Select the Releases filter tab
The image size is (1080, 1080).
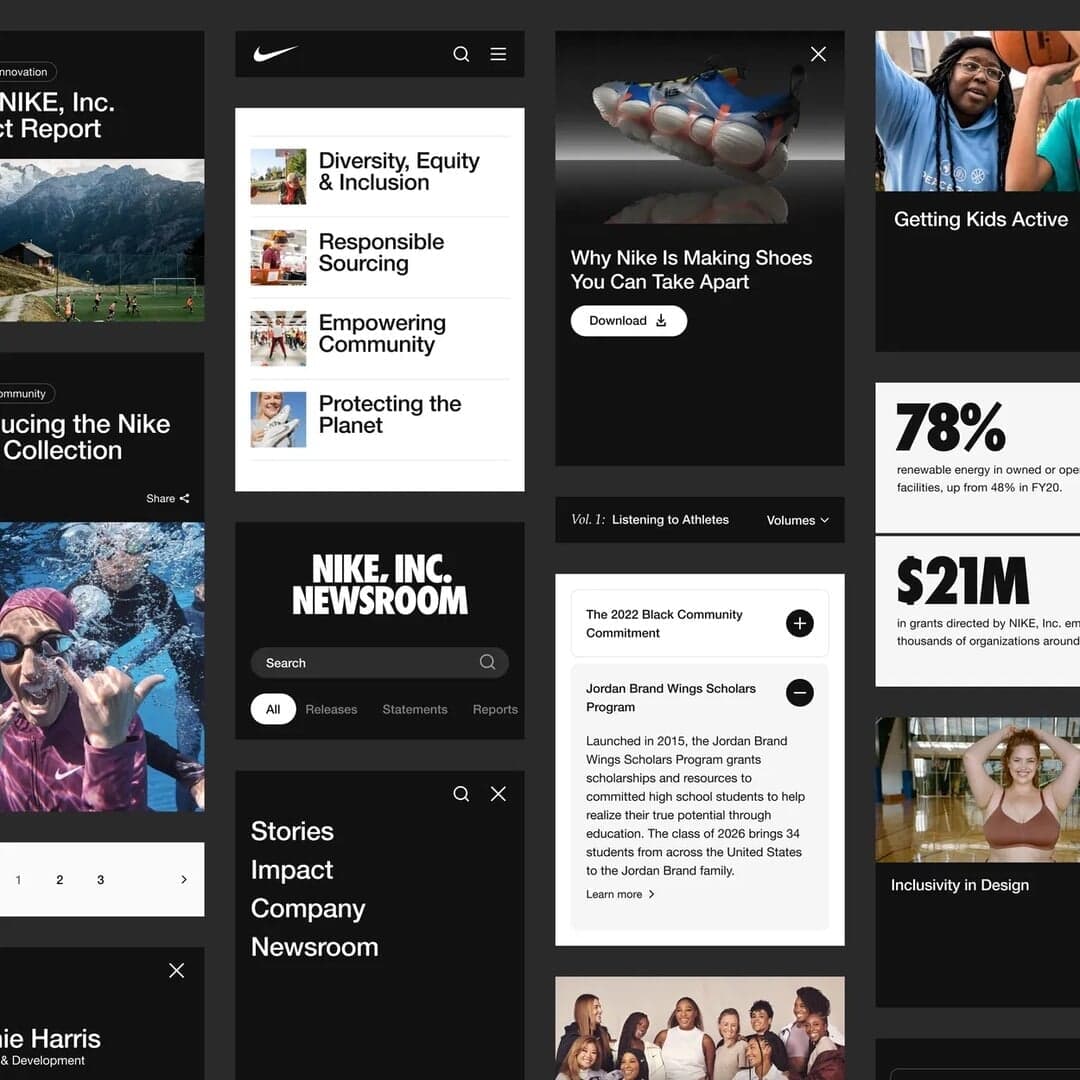coord(331,709)
